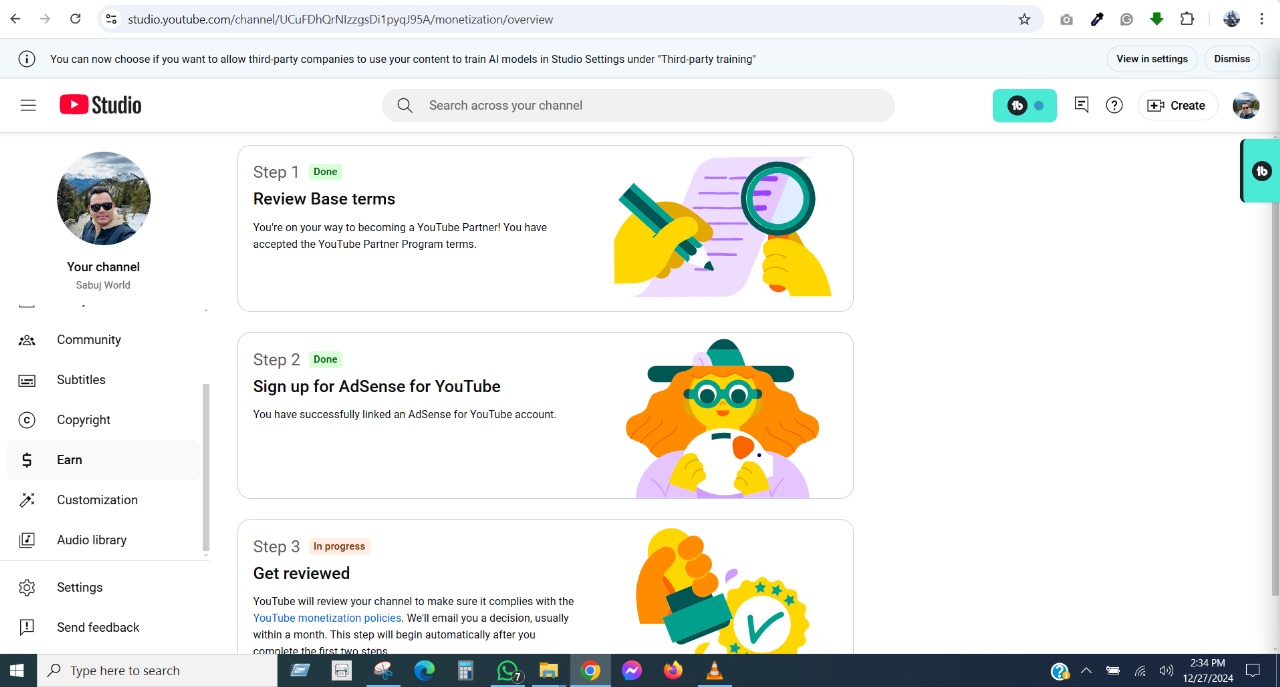This screenshot has width=1280, height=687.
Task: Click the Review Base terms heading
Action: click(x=324, y=199)
